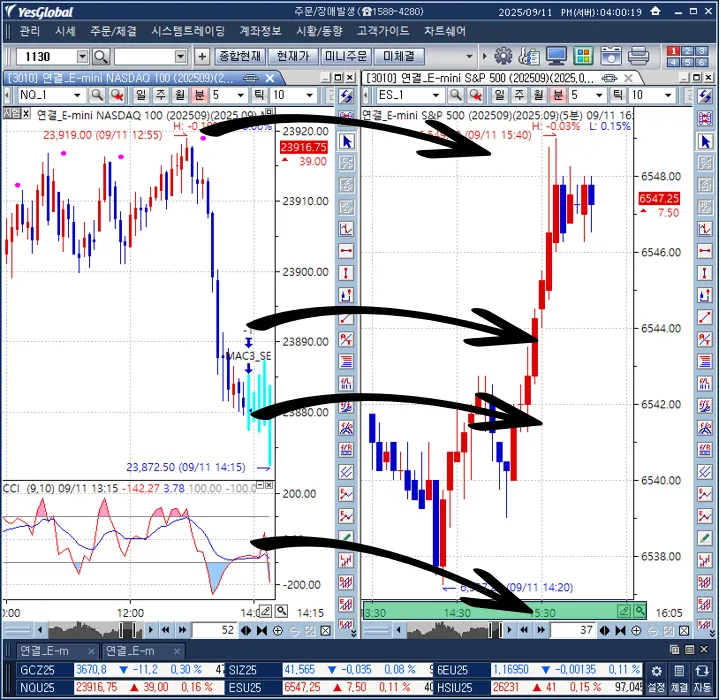The height and width of the screenshot is (700, 721).
Task: Select pointer arrow tool in NASDAQ chart sidebar
Action: pos(347,141)
